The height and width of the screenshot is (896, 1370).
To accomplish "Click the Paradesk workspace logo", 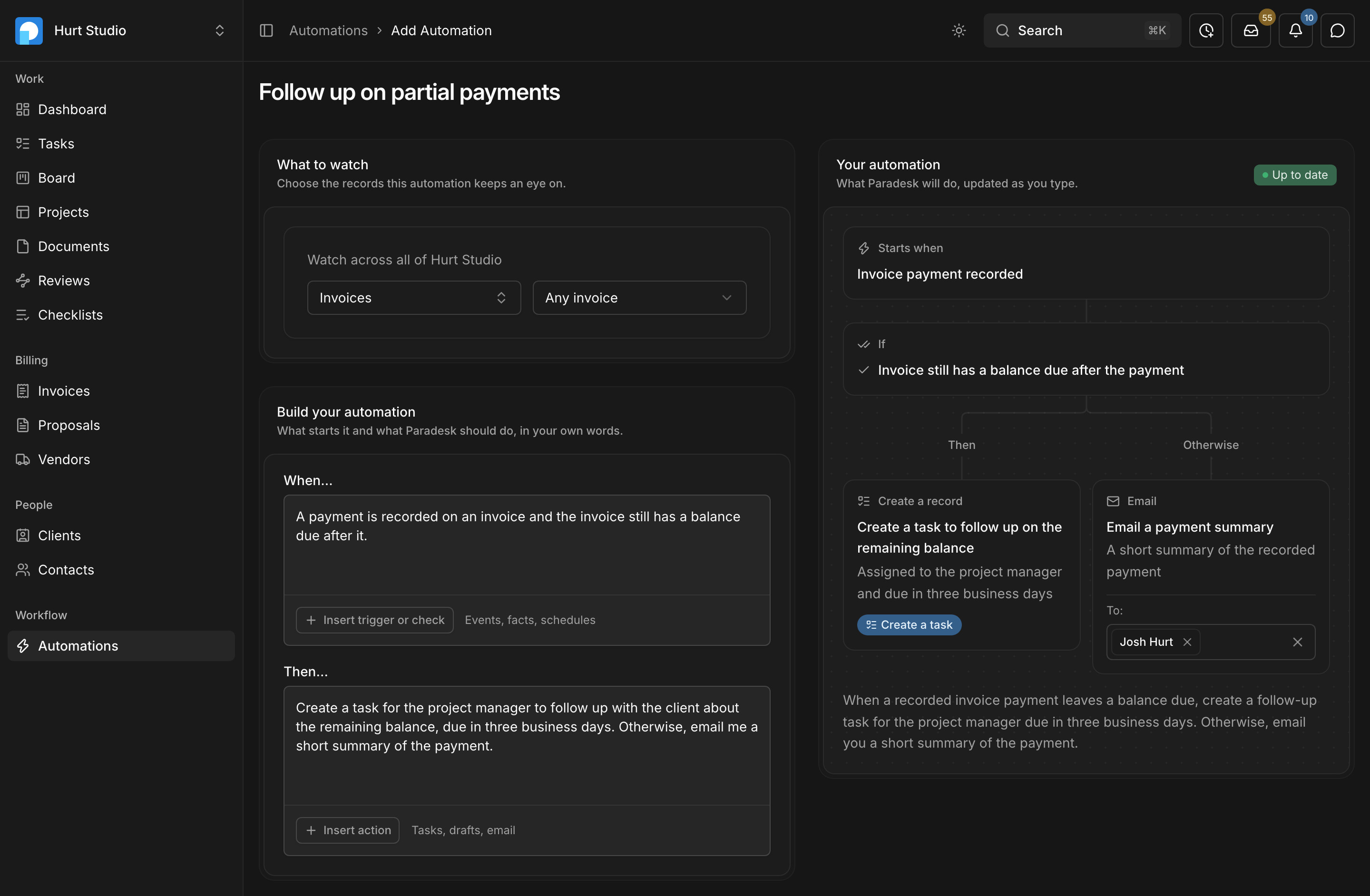I will [29, 30].
